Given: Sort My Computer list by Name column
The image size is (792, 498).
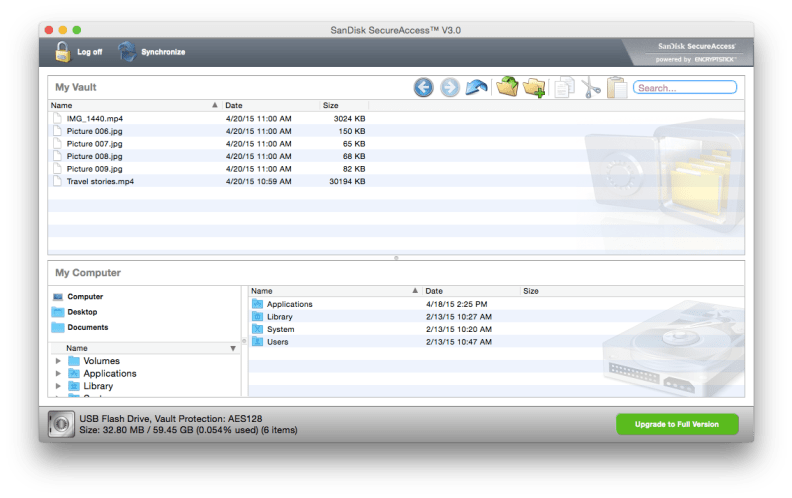Looking at the screenshot, I should tap(335, 291).
